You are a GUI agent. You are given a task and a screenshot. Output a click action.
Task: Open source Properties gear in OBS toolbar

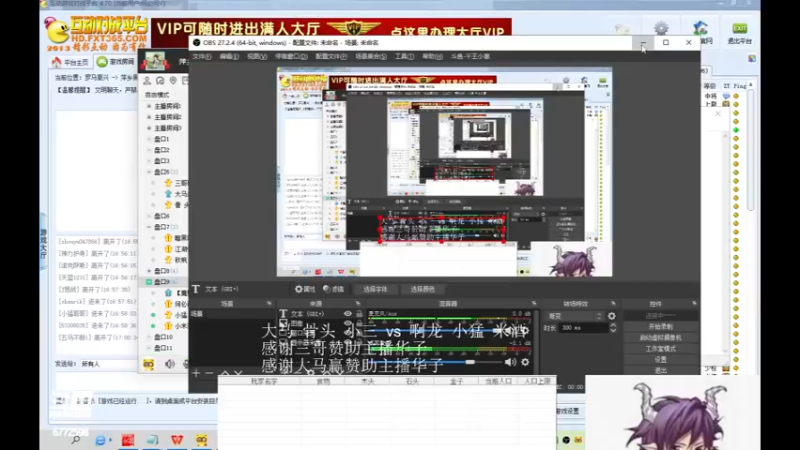point(305,289)
